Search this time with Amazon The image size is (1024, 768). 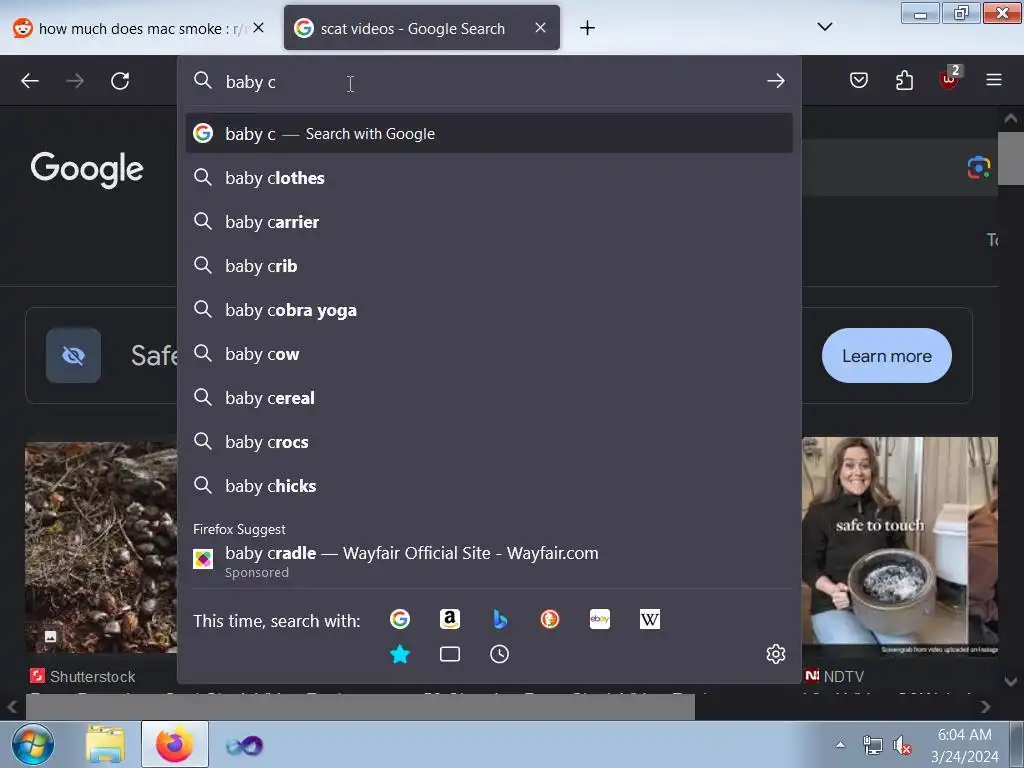point(450,618)
